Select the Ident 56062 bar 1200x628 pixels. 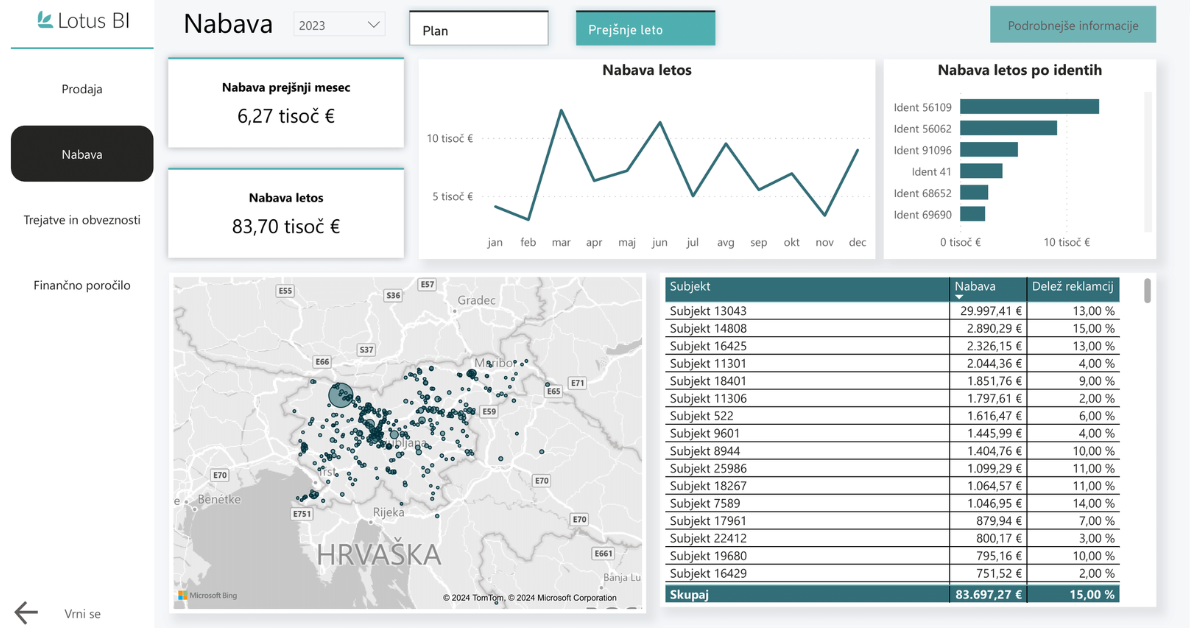pos(1008,128)
